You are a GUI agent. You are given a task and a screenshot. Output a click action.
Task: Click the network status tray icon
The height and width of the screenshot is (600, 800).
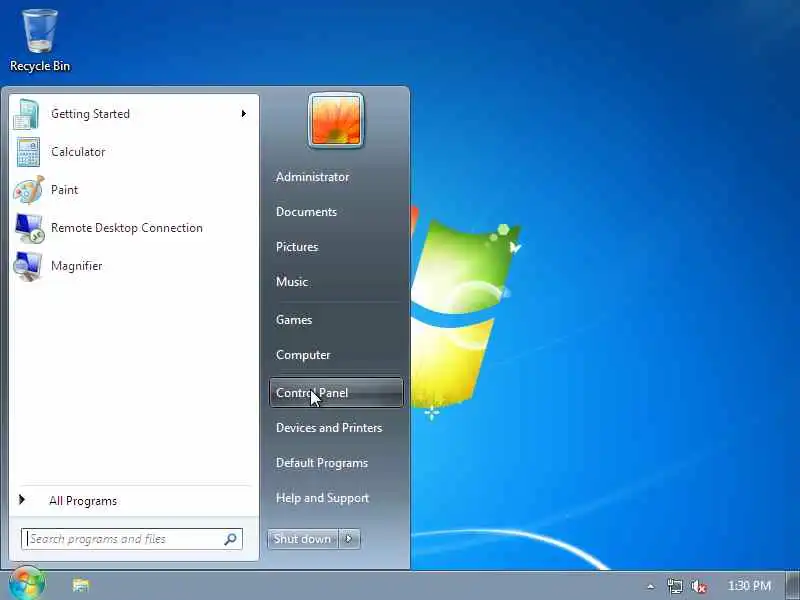[x=674, y=586]
